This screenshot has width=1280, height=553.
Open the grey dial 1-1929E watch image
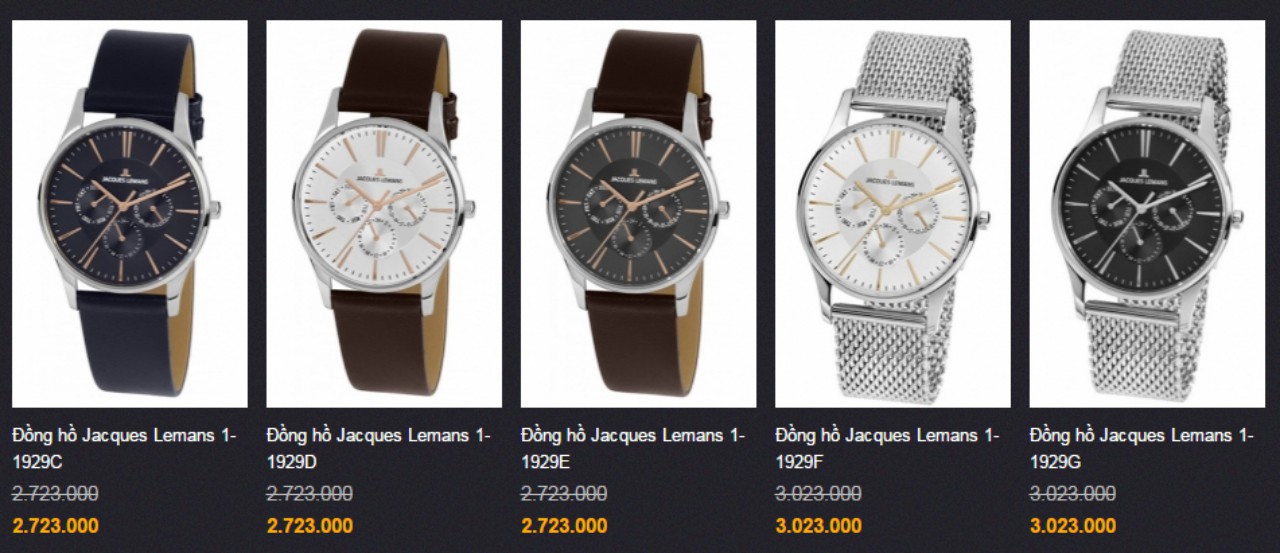click(638, 214)
